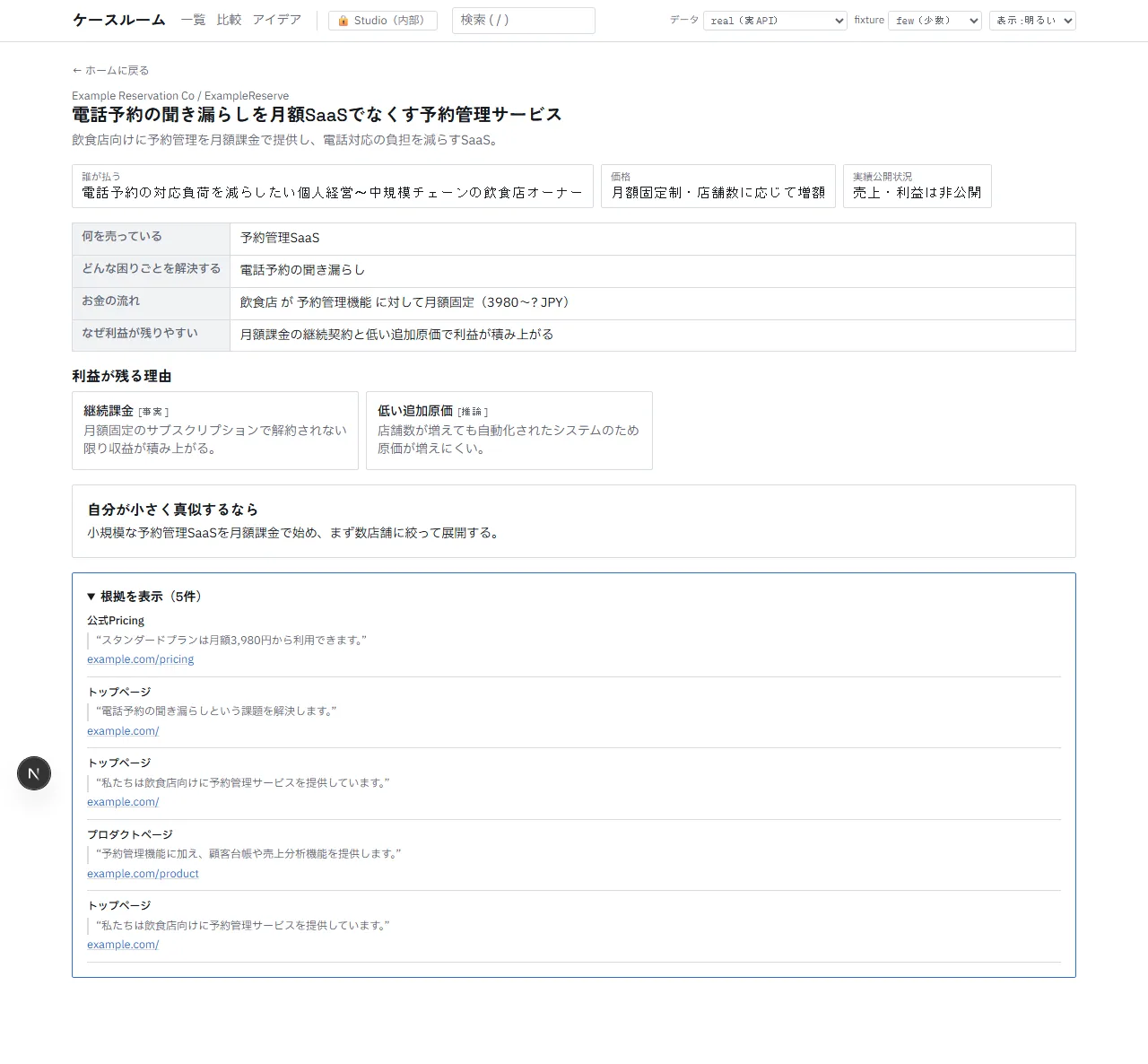Click the 売上・利益は非公開 status card
1148x1064 pixels.
(x=918, y=186)
